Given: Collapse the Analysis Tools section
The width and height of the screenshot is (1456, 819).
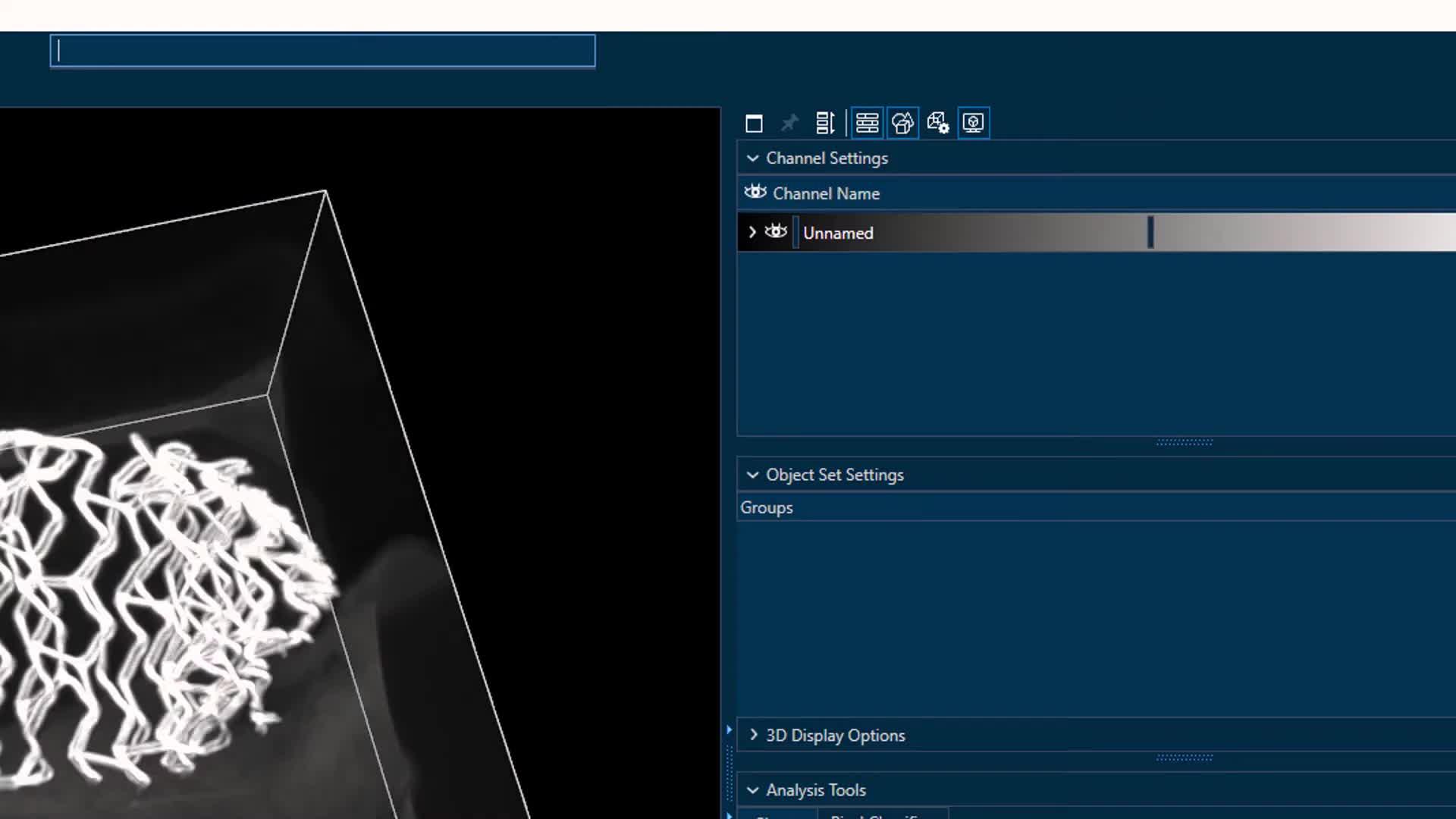Looking at the screenshot, I should tap(752, 790).
